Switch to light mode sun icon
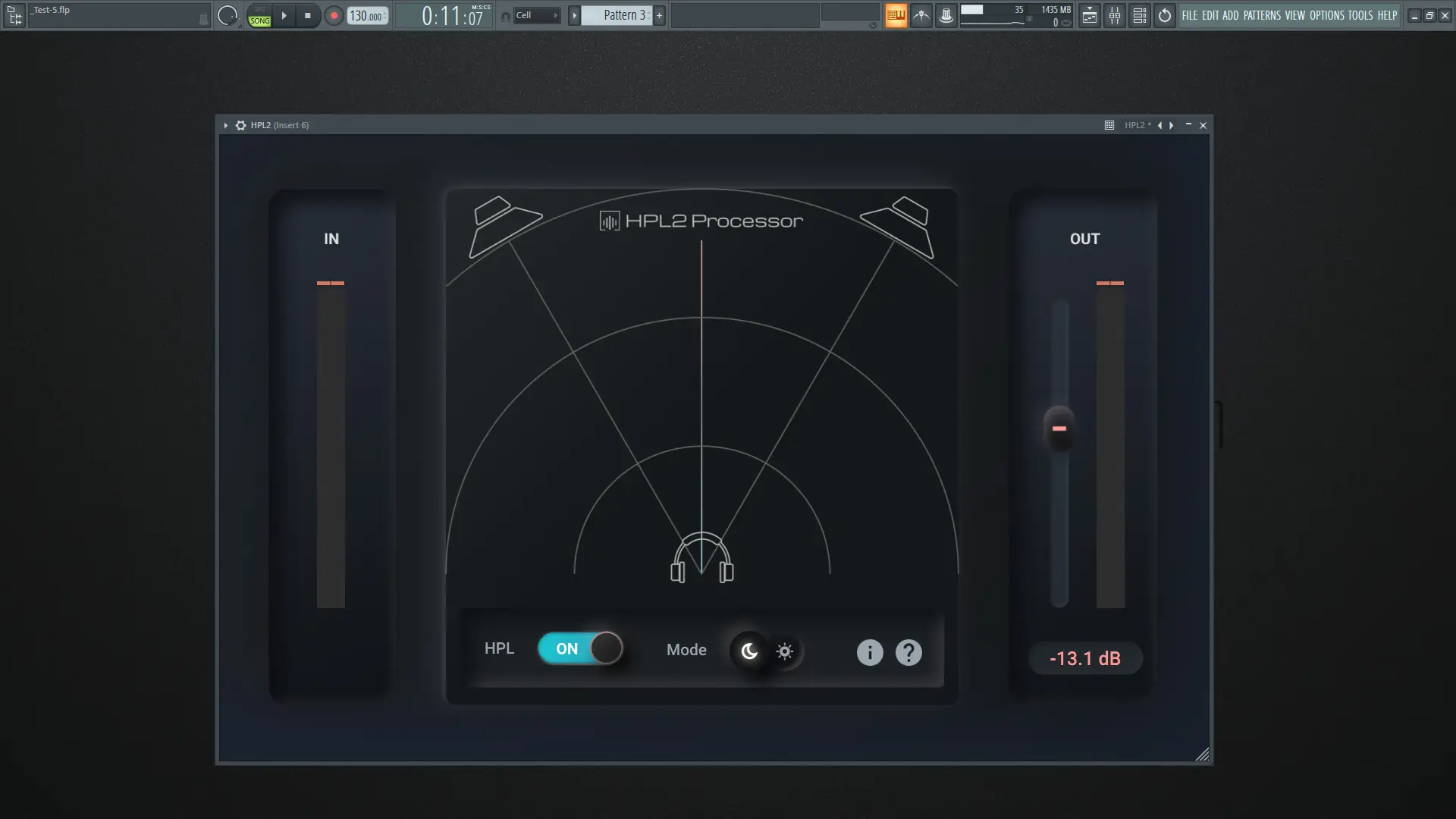The image size is (1456, 819). click(x=785, y=651)
